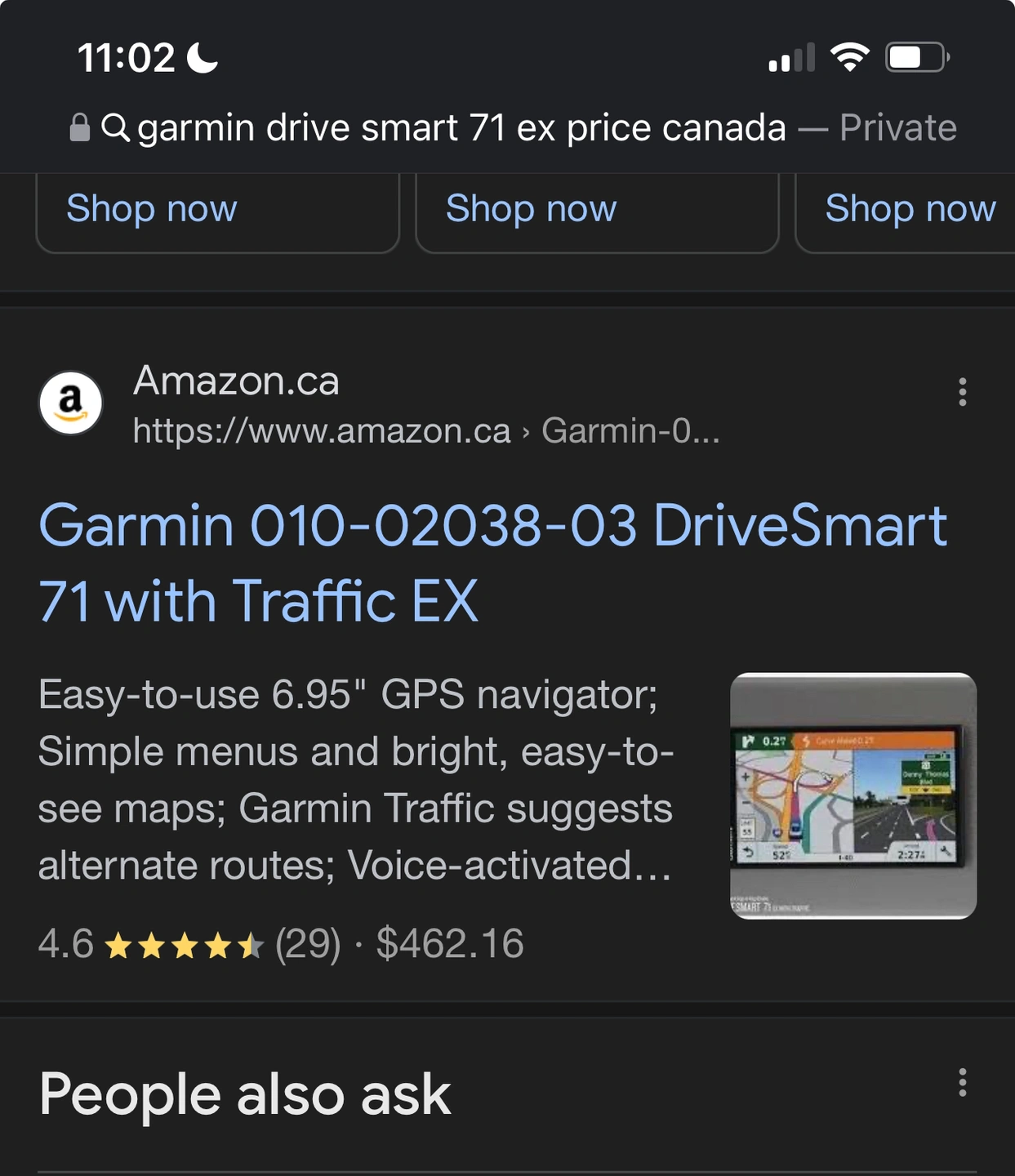Click the rightmost Shop now button
The image size is (1015, 1176).
click(x=906, y=211)
